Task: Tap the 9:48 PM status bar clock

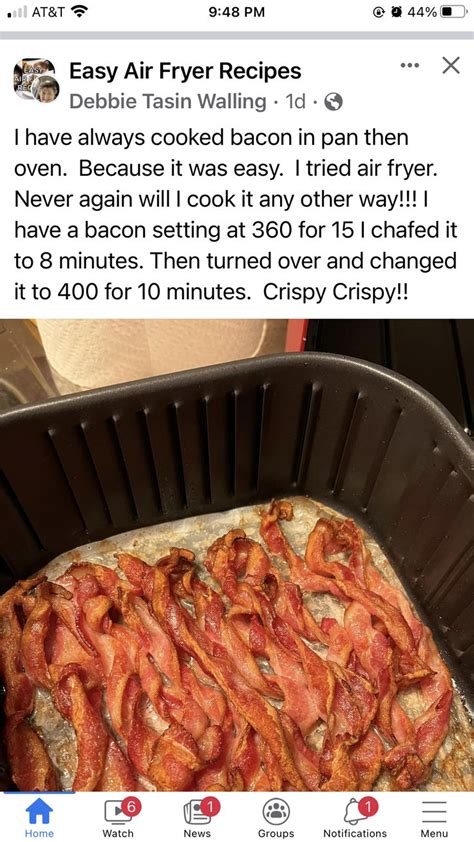Action: tap(237, 12)
